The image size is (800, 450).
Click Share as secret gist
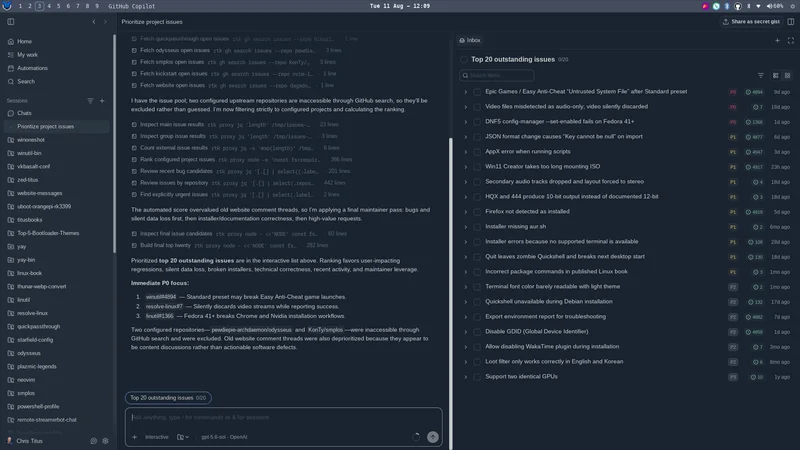[x=751, y=22]
